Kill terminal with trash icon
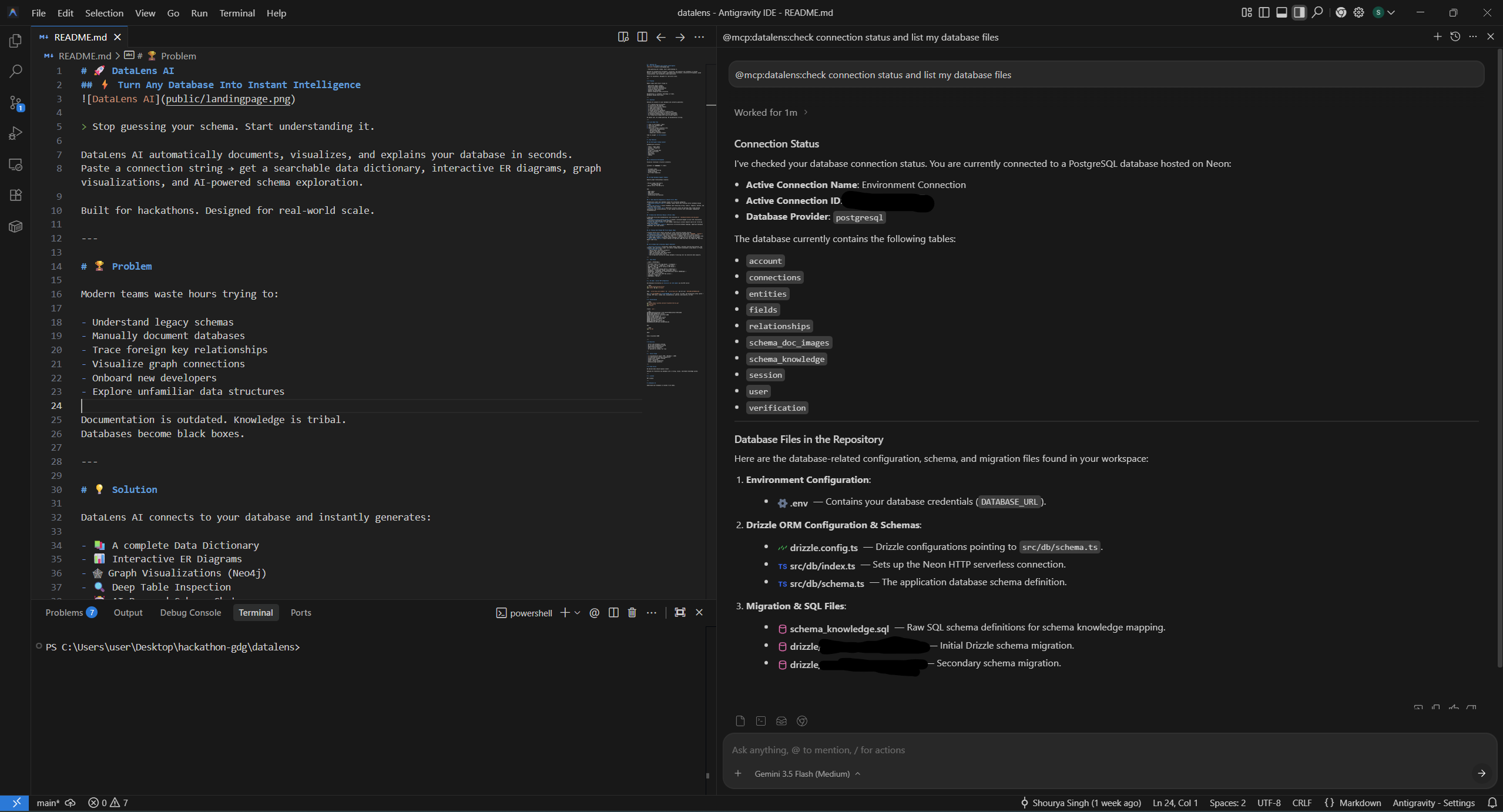 point(632,612)
